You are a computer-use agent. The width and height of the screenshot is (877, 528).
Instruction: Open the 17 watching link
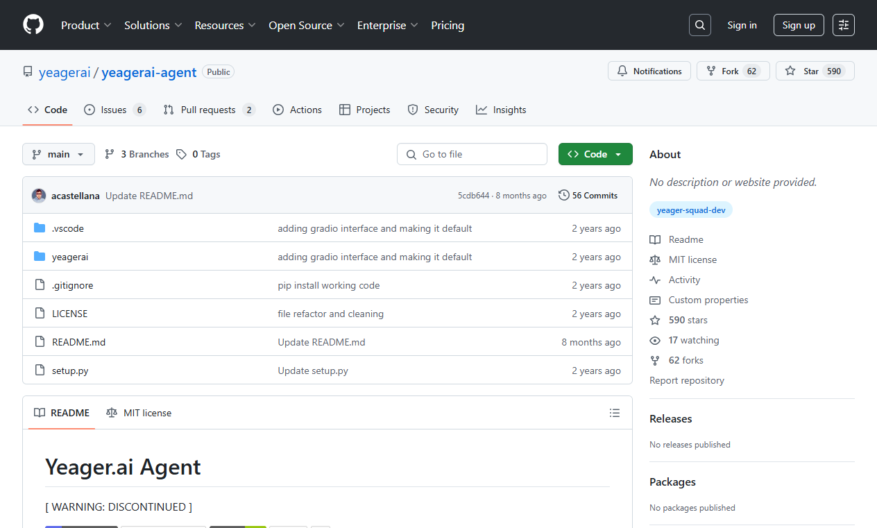(694, 340)
